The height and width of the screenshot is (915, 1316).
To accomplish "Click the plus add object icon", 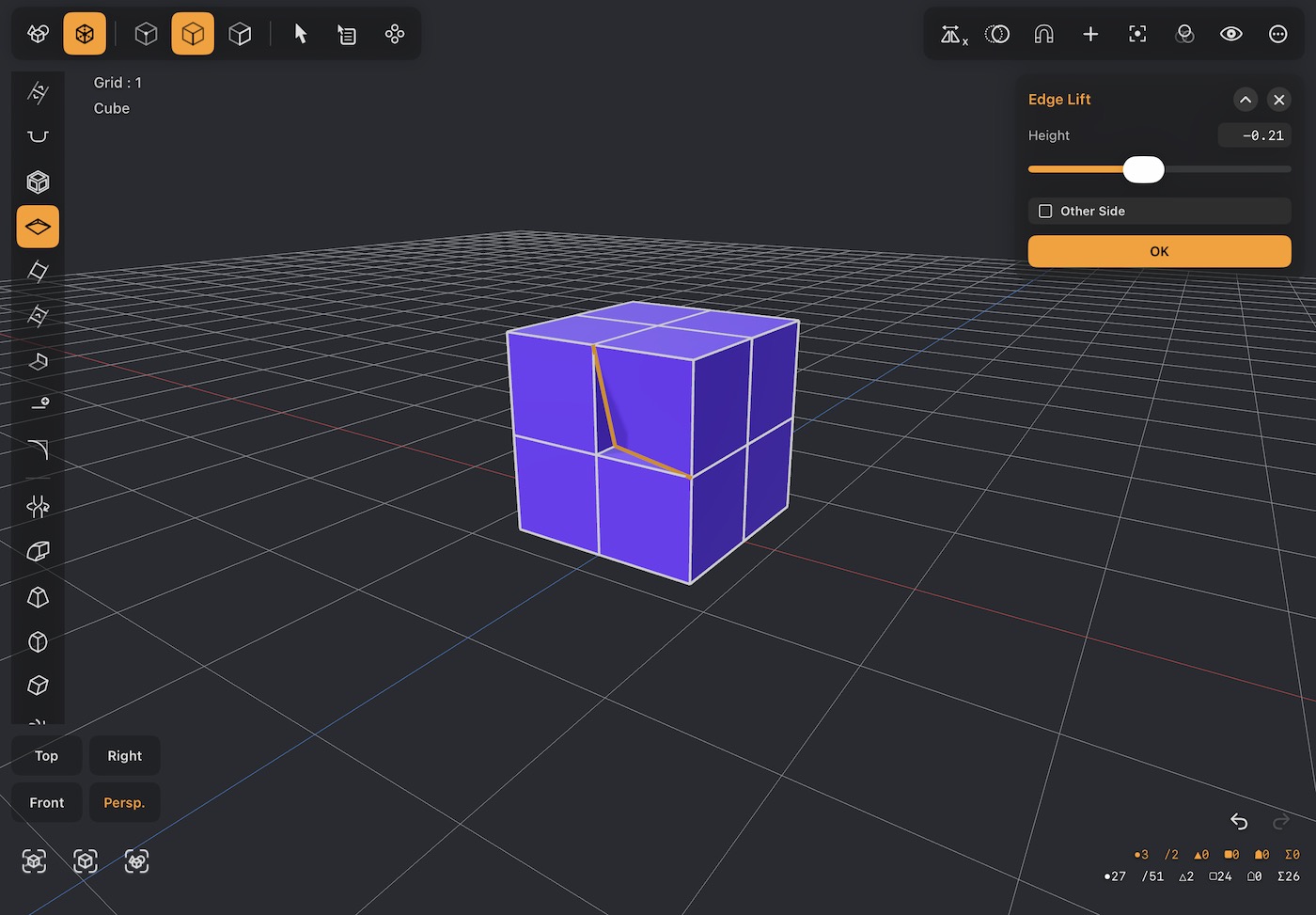I will tap(1090, 34).
